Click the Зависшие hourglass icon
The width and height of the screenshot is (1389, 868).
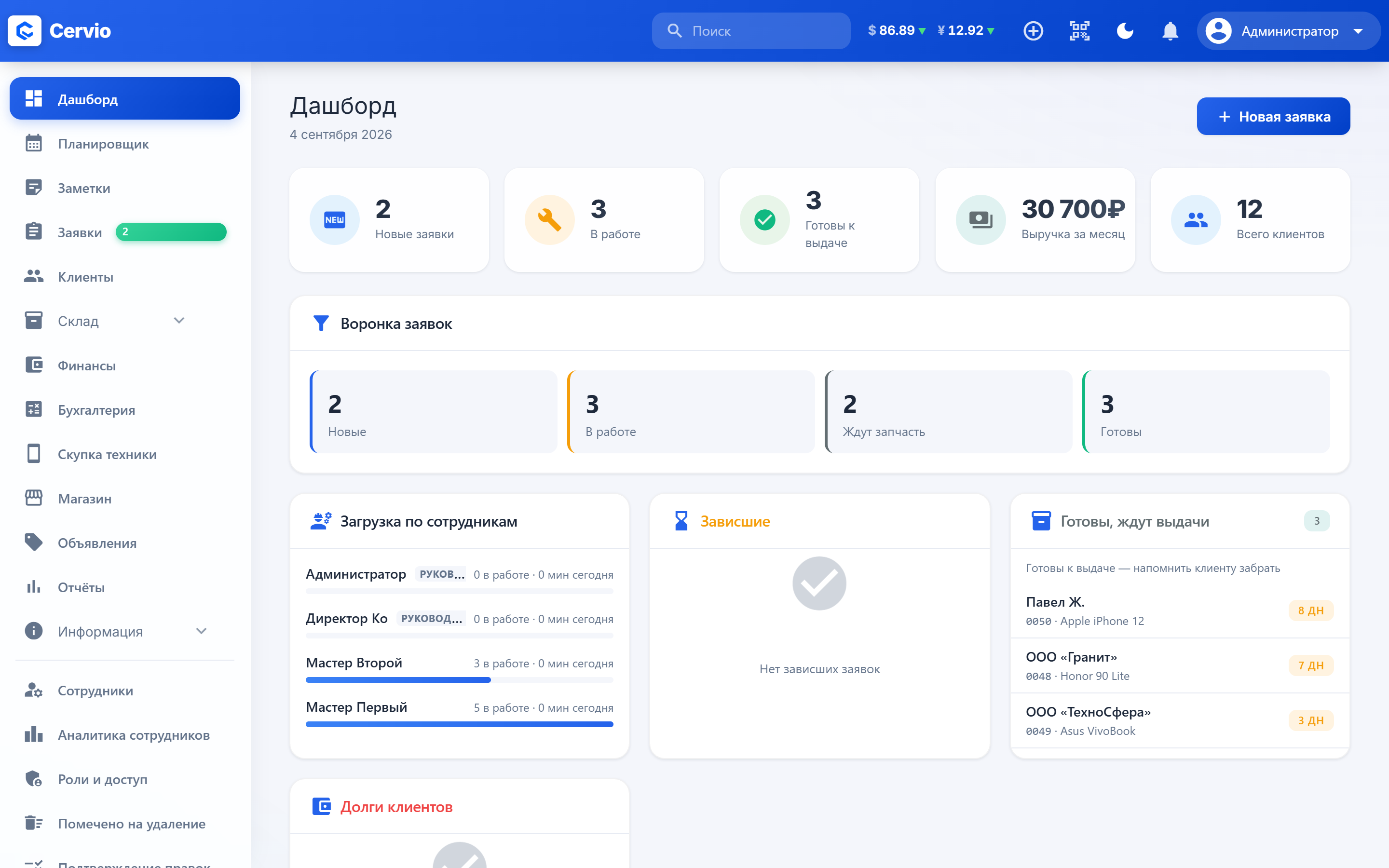(681, 521)
